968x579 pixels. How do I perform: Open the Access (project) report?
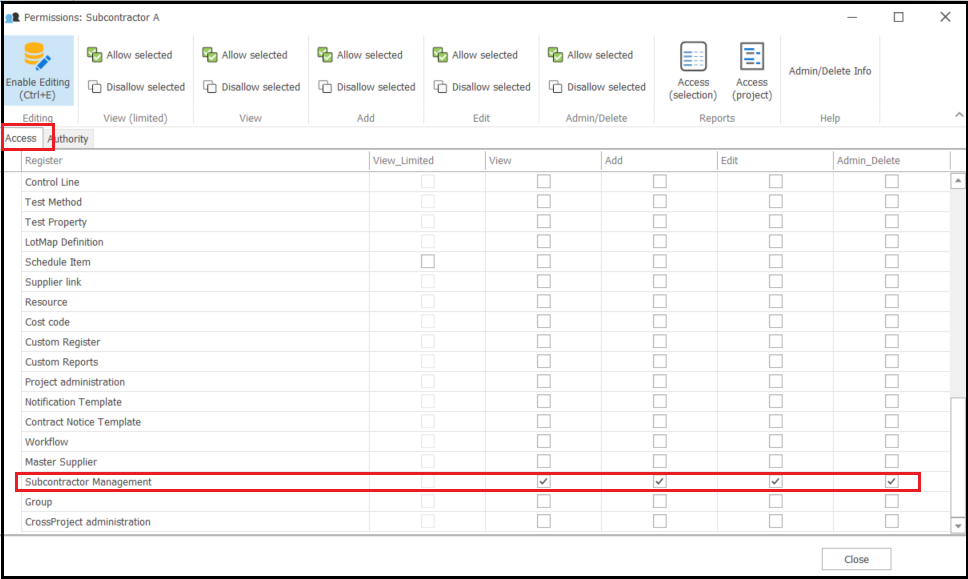tap(752, 70)
